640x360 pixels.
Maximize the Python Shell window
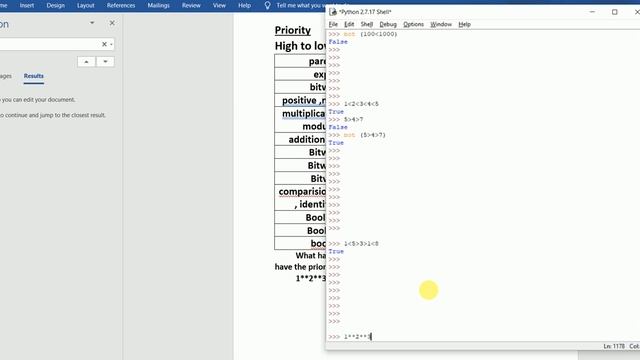pyautogui.click(x=614, y=12)
